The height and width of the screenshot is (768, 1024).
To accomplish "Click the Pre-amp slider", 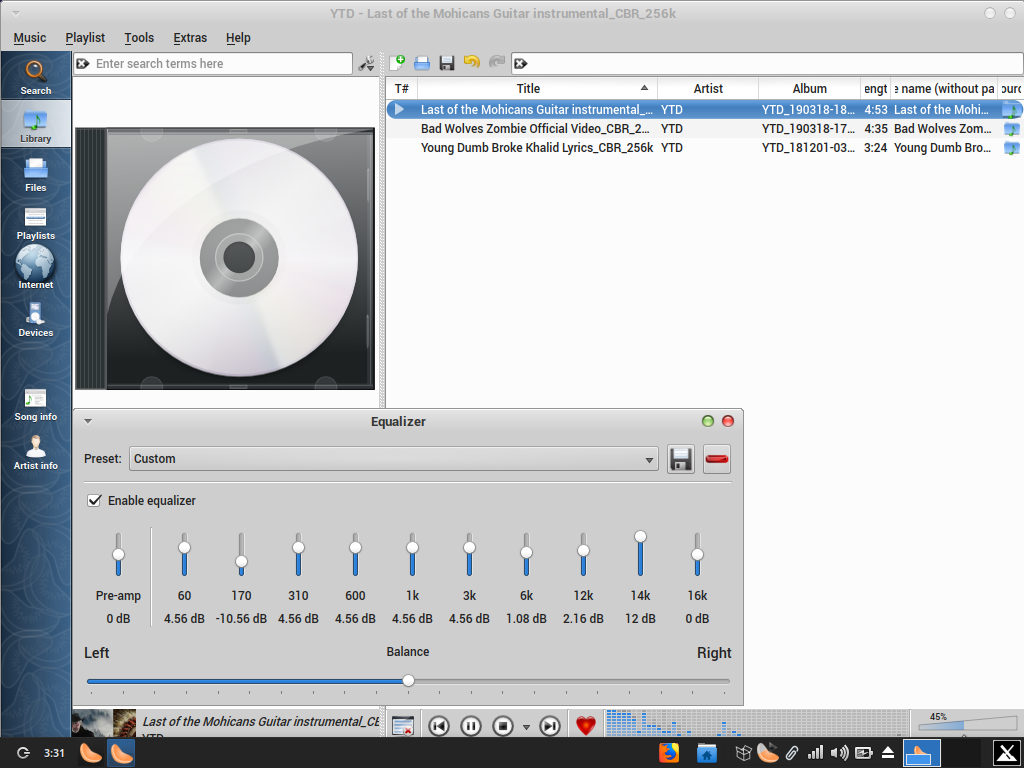I will [118, 554].
